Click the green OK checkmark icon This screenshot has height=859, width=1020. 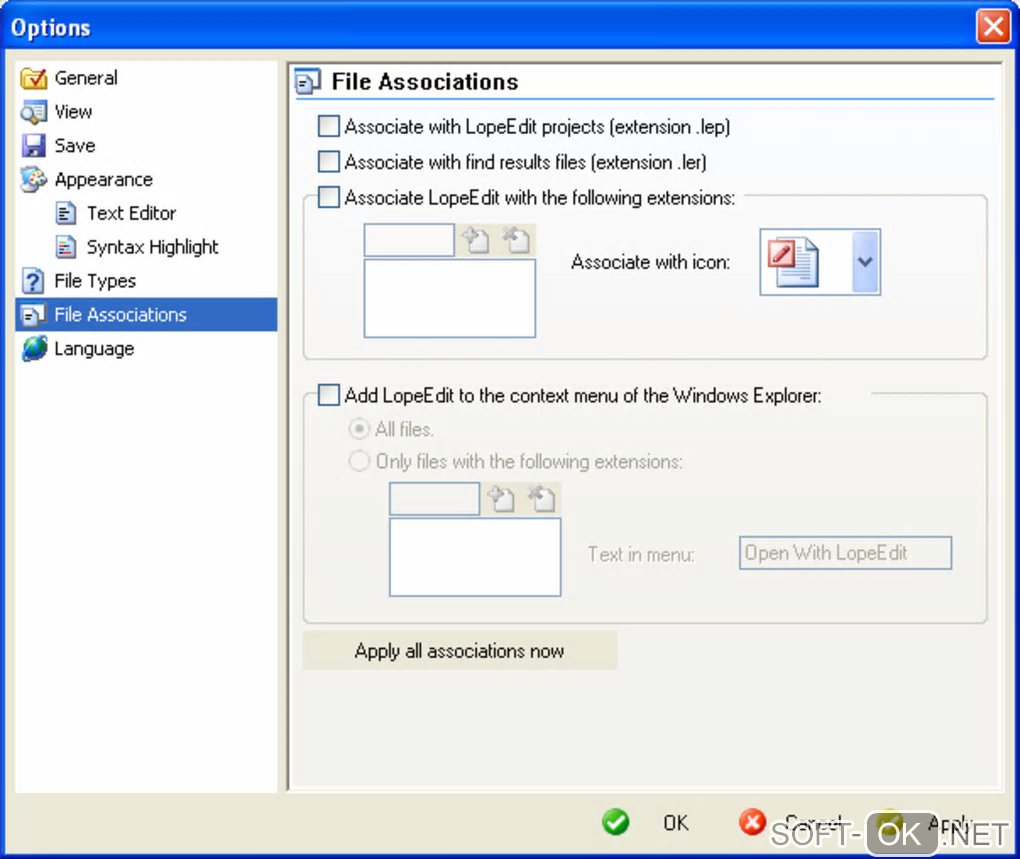(x=615, y=823)
